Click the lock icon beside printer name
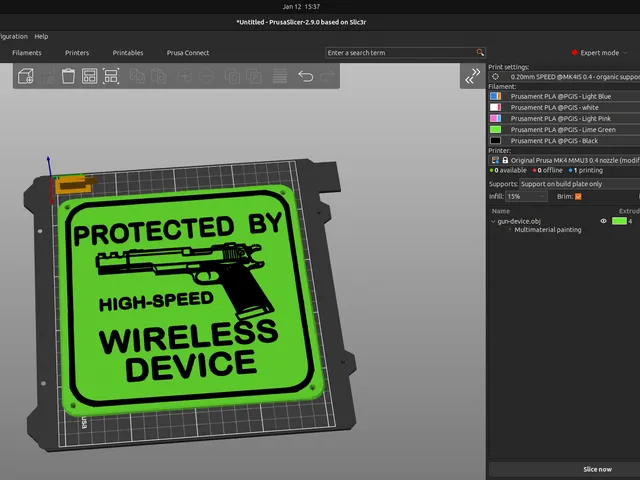This screenshot has height=480, width=640. pos(505,160)
